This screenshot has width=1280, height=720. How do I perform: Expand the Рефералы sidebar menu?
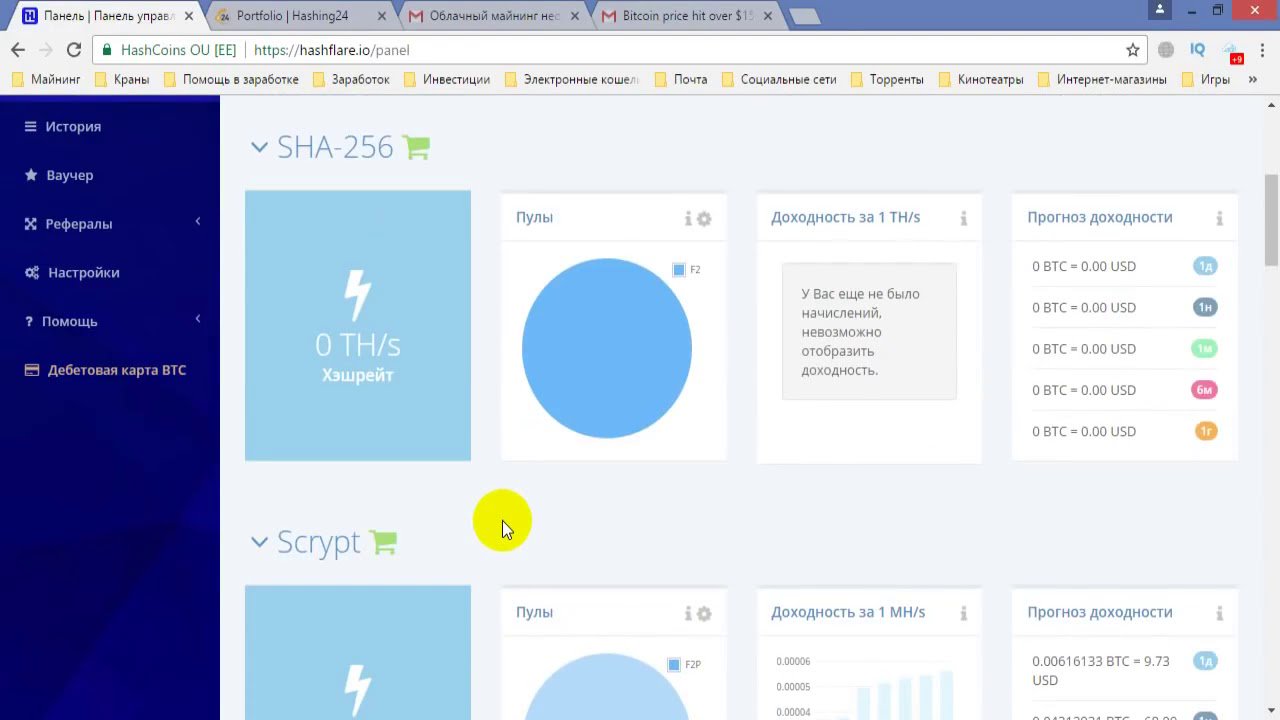coord(110,224)
